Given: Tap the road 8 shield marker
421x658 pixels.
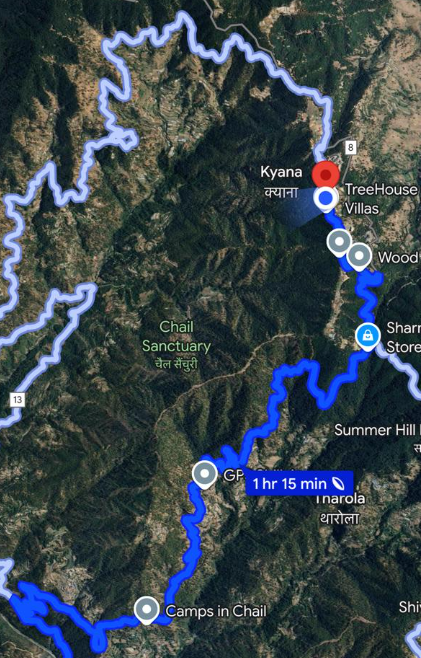Looking at the screenshot, I should (x=350, y=147).
